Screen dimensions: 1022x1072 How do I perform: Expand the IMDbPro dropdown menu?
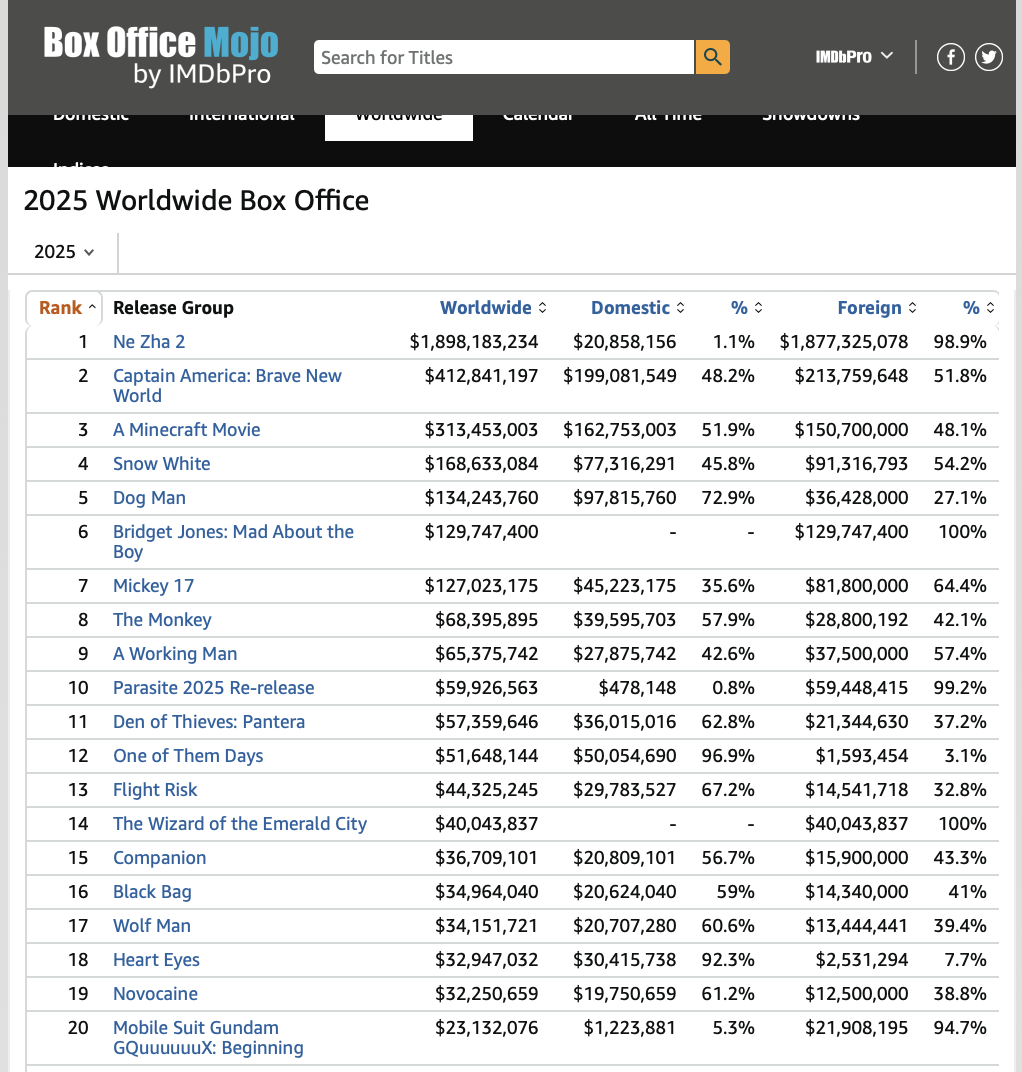click(853, 57)
